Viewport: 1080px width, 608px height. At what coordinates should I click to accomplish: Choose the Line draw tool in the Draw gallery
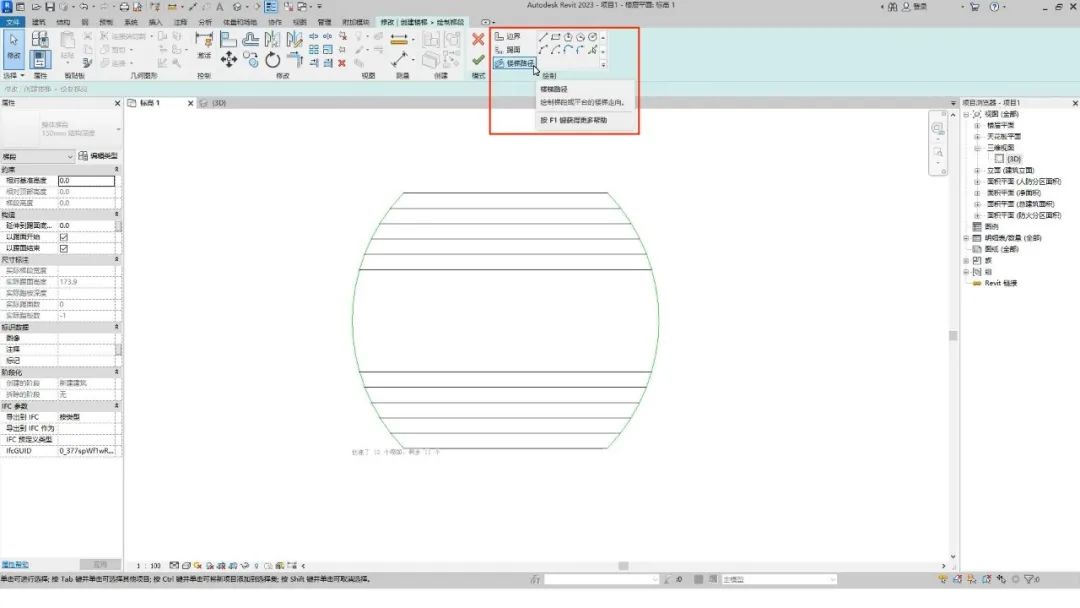point(543,37)
